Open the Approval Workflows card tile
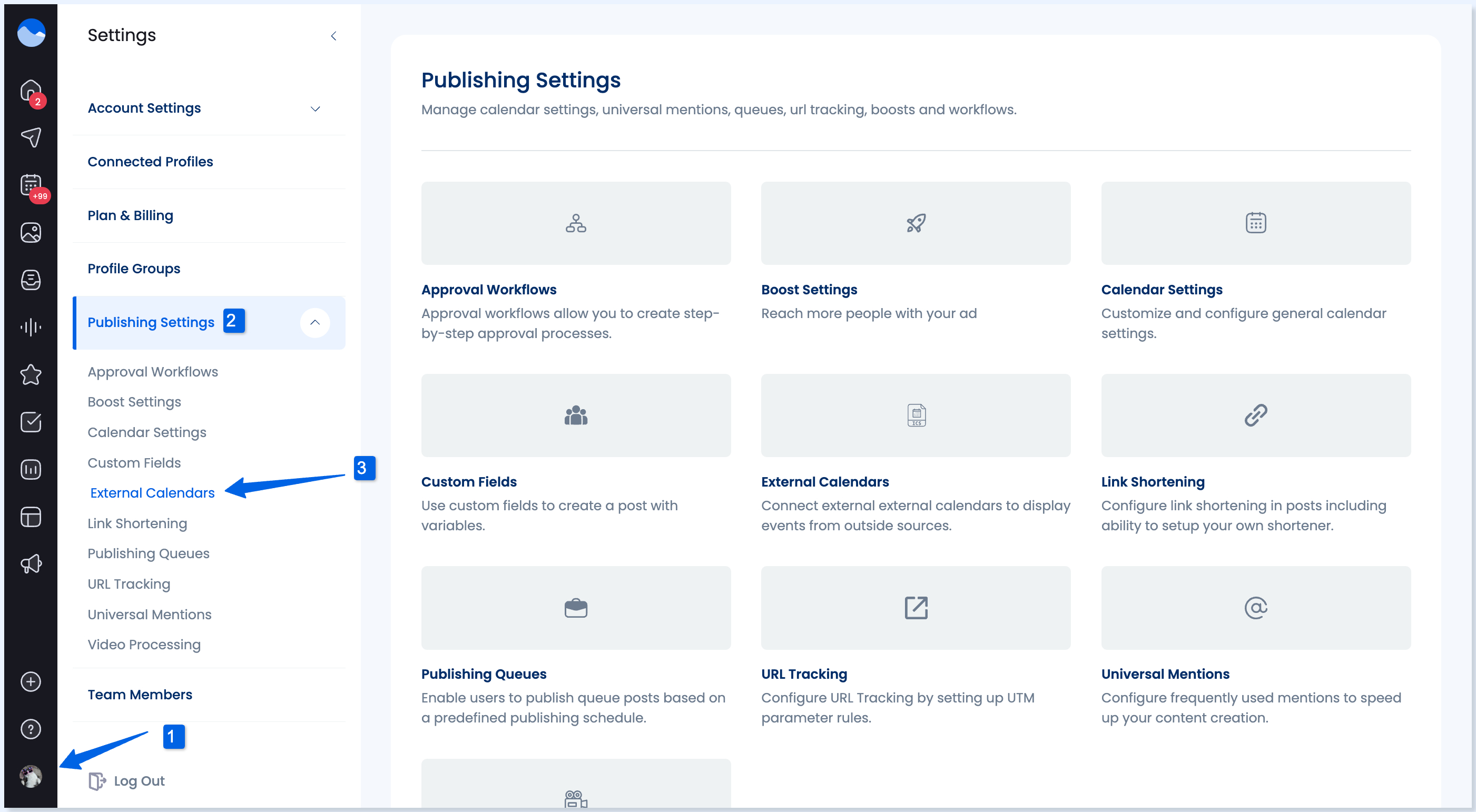1476x812 pixels. pyautogui.click(x=576, y=223)
